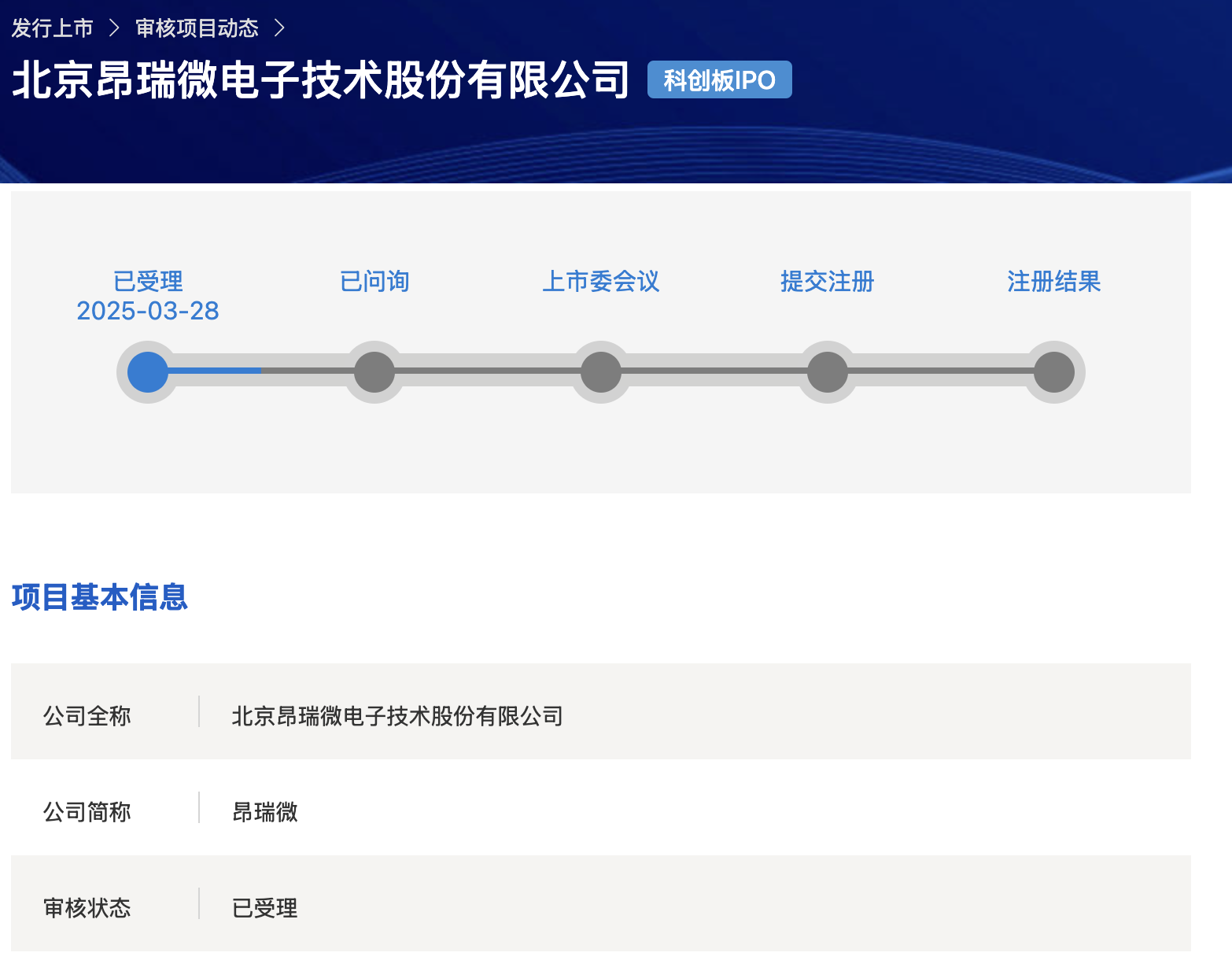This screenshot has width=1232, height=971.
Task: Click the large company name page title
Action: tap(321, 79)
